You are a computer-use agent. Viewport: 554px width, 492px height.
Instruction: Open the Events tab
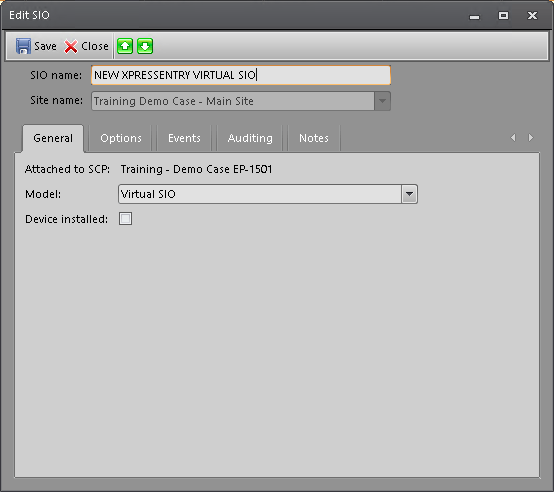tap(184, 138)
